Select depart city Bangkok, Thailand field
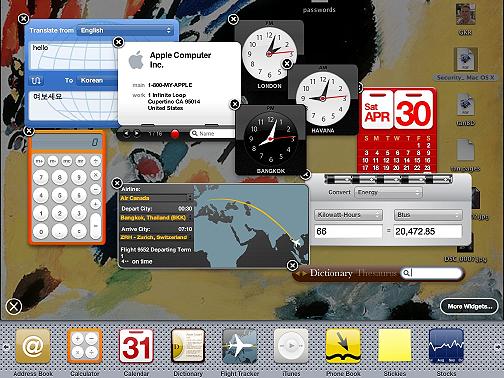 (x=156, y=218)
